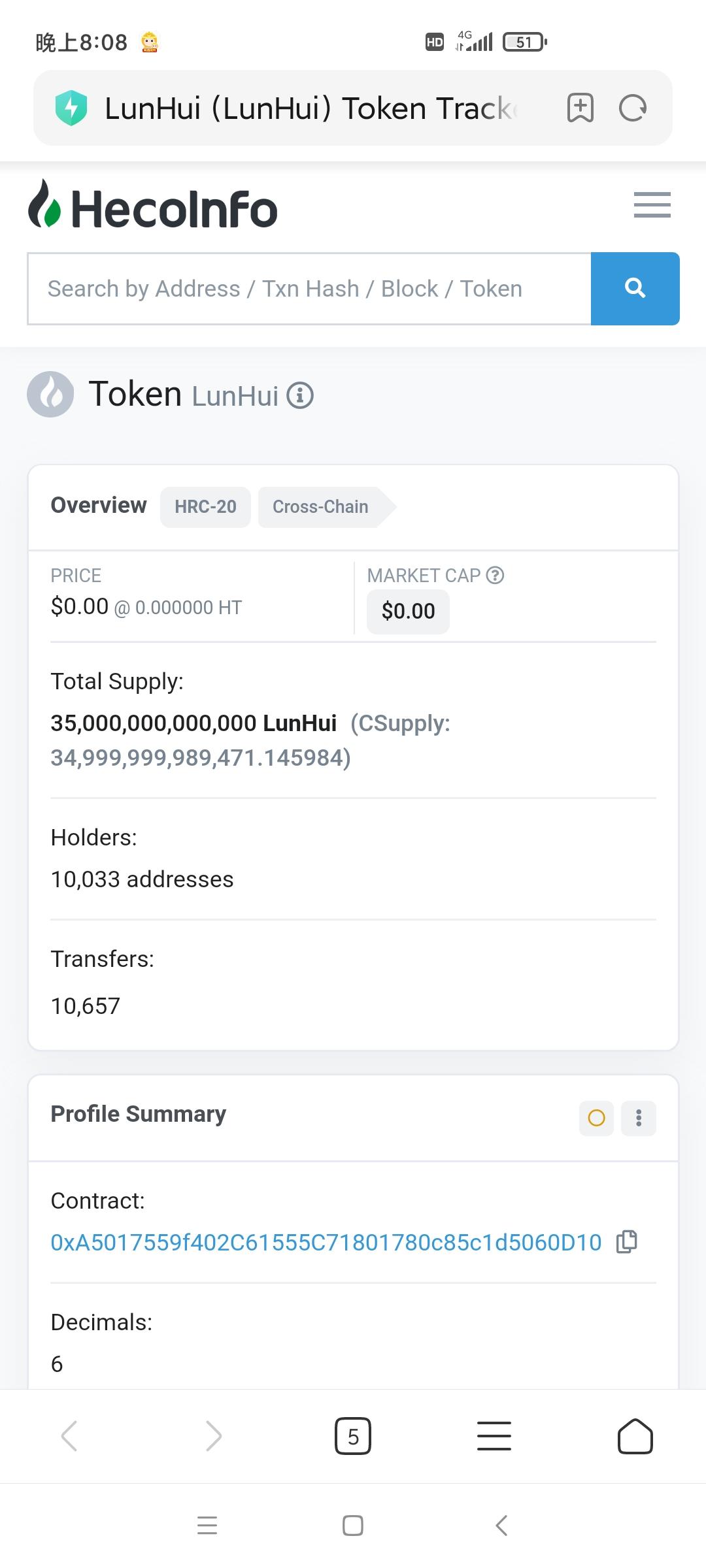Select the HRC-20 tag
Viewport: 706px width, 1568px height.
point(205,507)
